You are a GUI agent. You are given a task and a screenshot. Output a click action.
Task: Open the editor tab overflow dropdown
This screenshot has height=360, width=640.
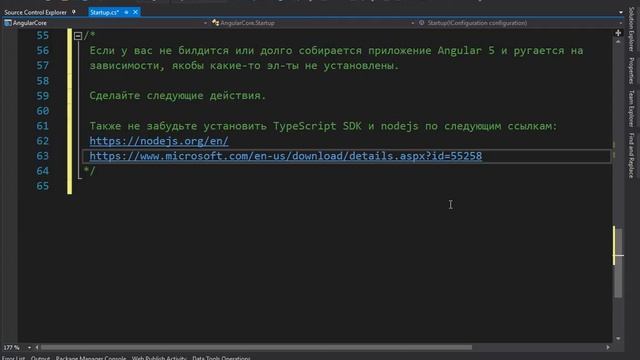pyautogui.click(x=621, y=12)
